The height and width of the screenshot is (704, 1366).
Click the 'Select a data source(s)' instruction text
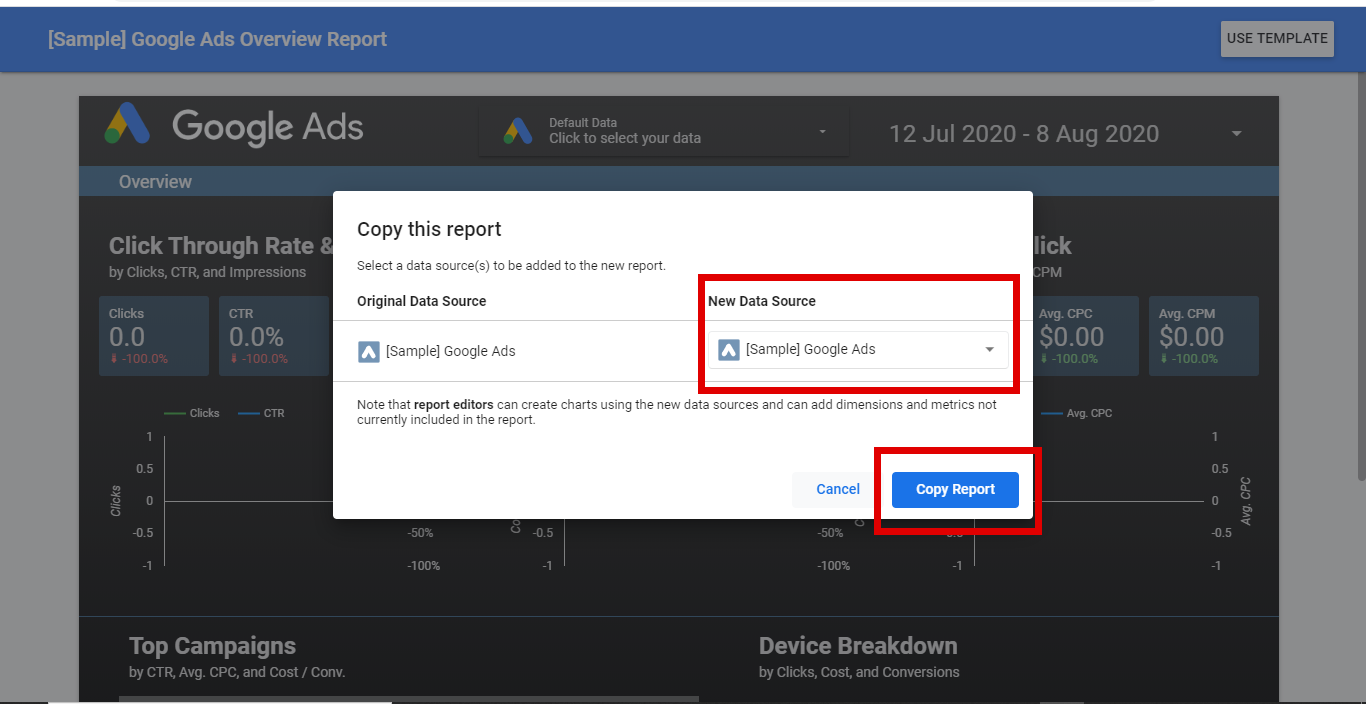(x=511, y=266)
